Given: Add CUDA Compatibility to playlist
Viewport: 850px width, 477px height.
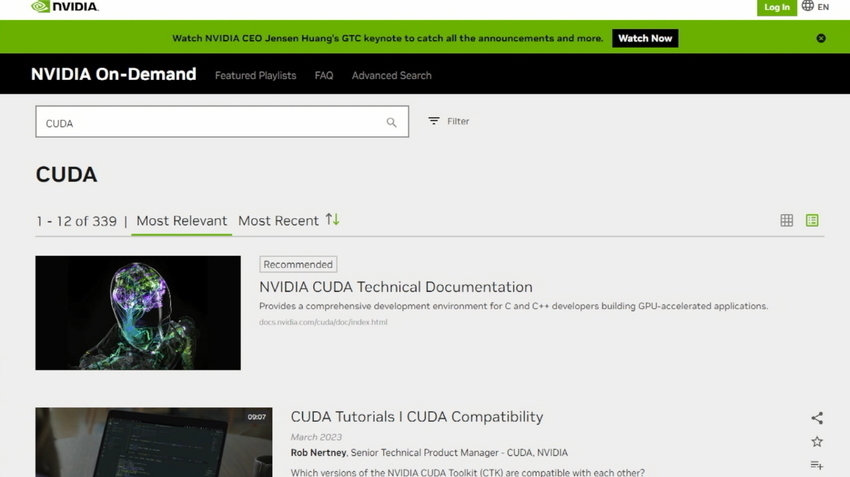Looking at the screenshot, I should [817, 465].
